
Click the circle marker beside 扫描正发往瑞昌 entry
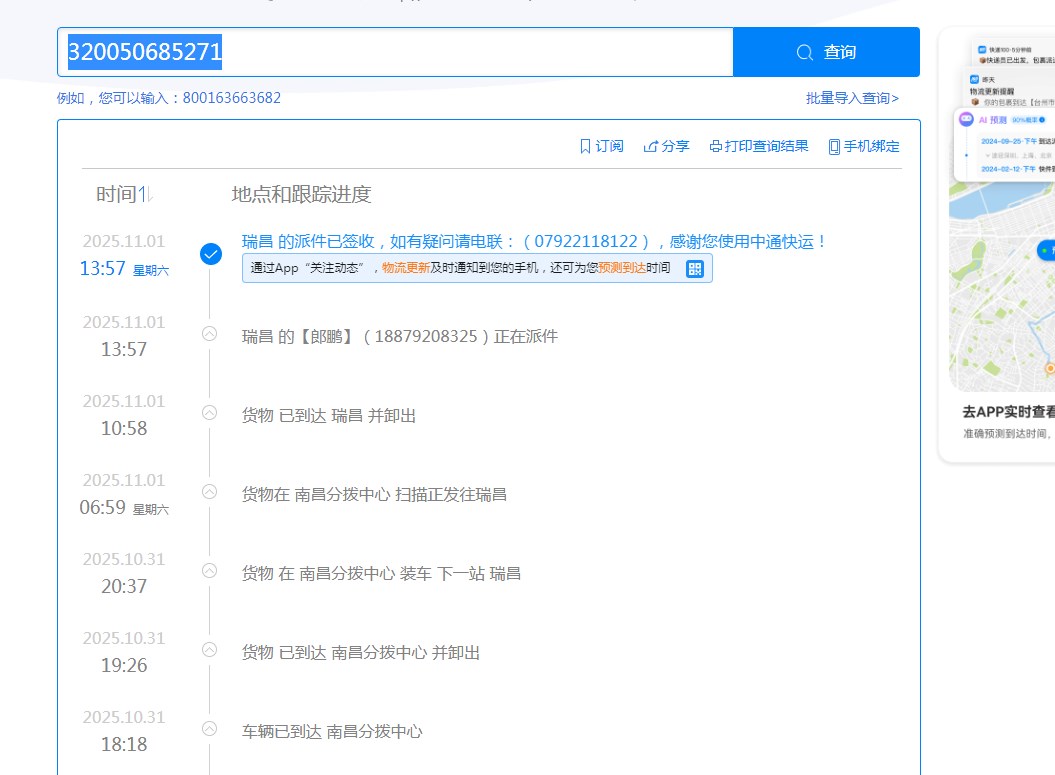pos(209,492)
